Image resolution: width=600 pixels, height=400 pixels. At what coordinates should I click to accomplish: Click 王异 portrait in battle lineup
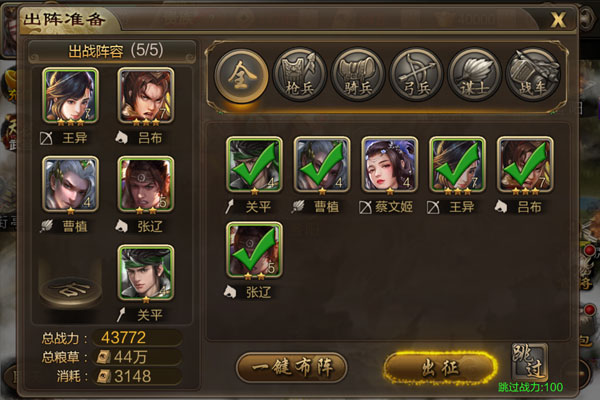(x=70, y=96)
